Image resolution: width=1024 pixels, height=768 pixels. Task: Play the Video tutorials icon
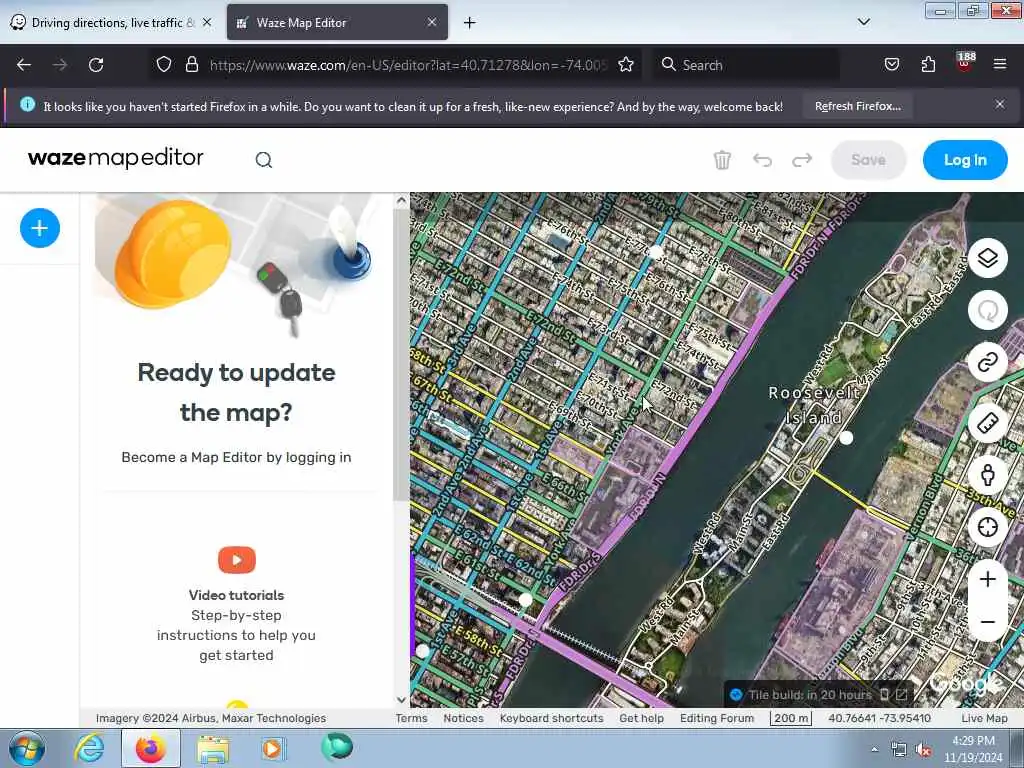click(236, 560)
